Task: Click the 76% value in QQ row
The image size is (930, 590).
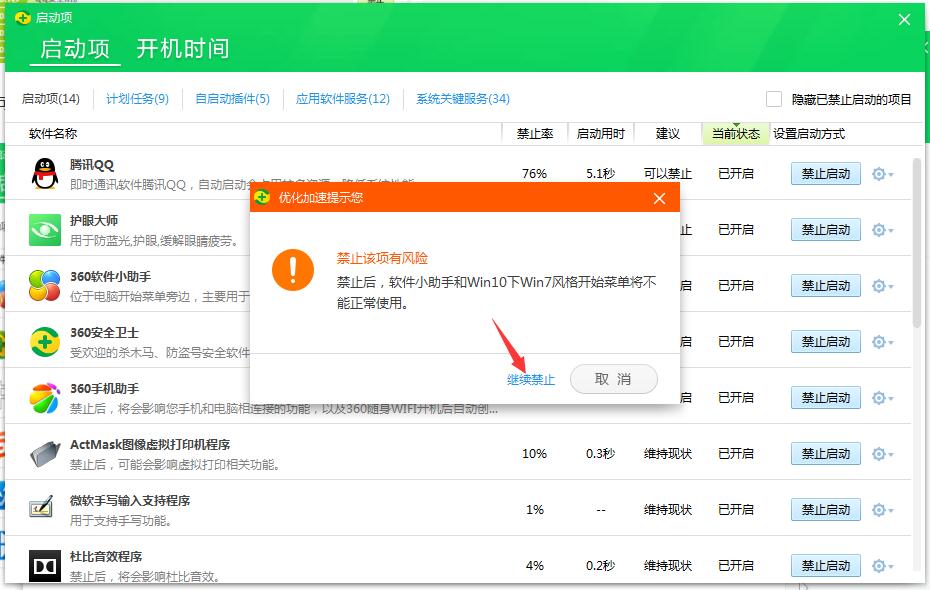Action: [x=534, y=174]
